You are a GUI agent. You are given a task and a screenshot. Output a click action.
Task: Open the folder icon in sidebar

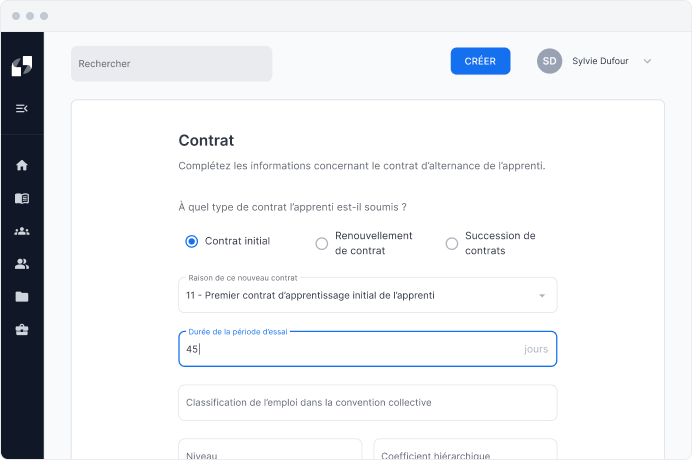point(22,297)
